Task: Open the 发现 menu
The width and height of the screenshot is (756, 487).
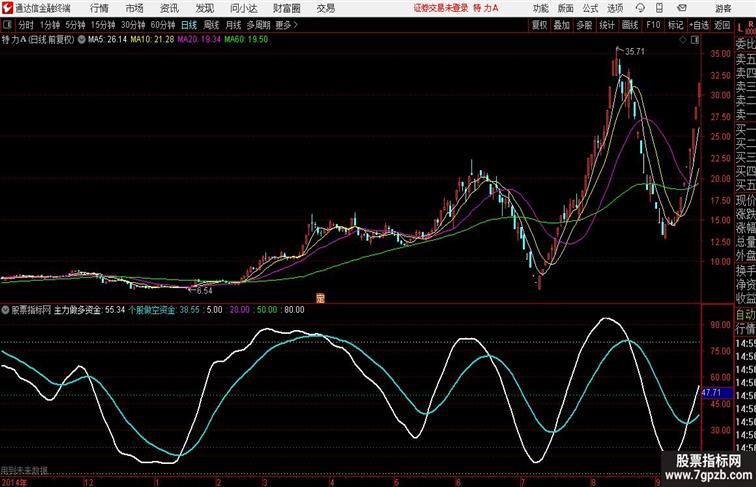Action: pyautogui.click(x=204, y=8)
